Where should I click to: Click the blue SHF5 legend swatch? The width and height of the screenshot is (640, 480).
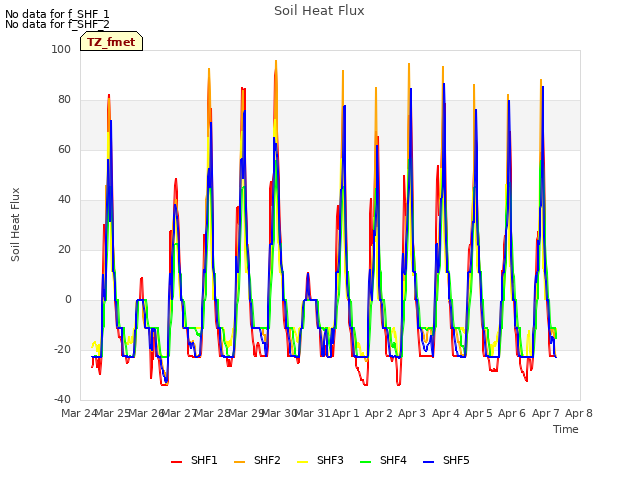pyautogui.click(x=429, y=462)
